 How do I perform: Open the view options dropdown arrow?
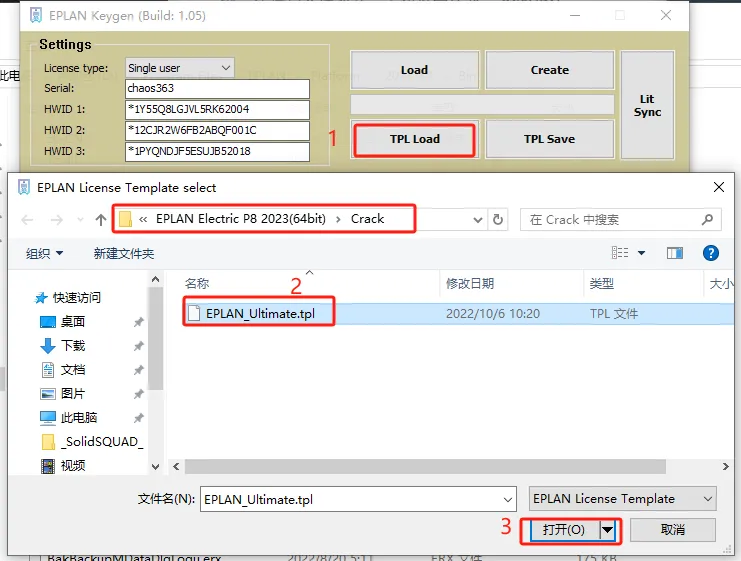641,253
